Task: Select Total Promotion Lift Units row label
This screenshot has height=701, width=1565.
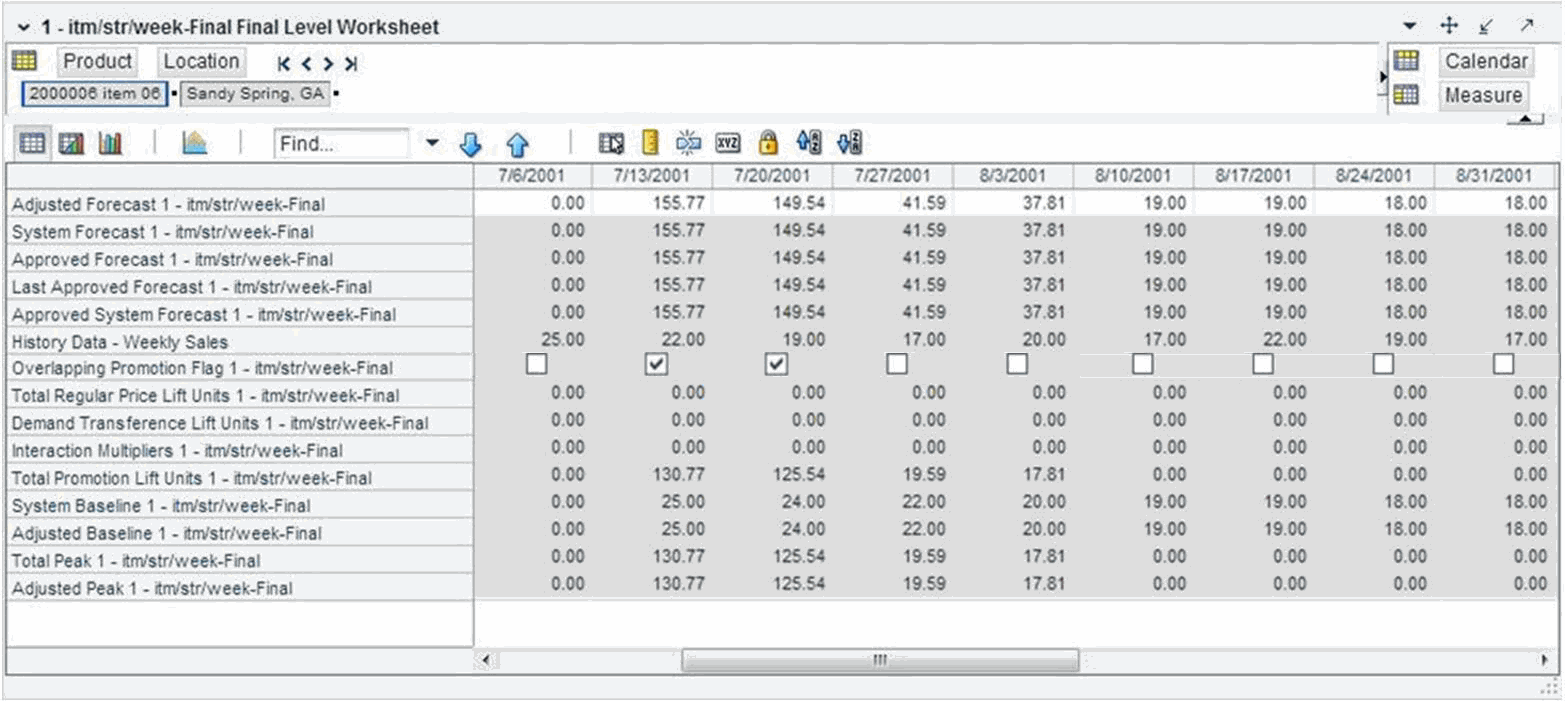Action: tap(239, 478)
